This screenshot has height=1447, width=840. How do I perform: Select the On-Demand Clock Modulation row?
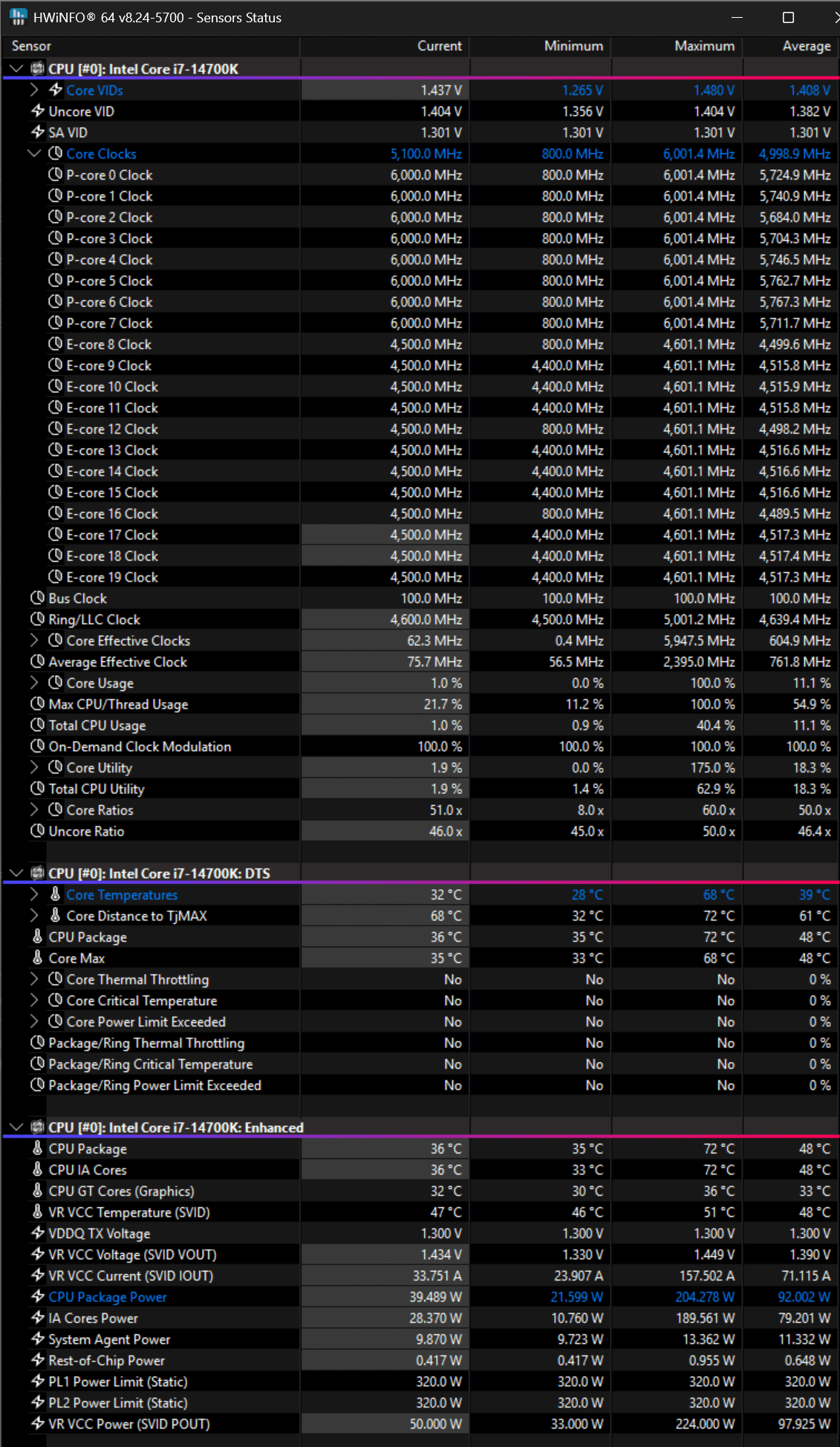(x=420, y=746)
